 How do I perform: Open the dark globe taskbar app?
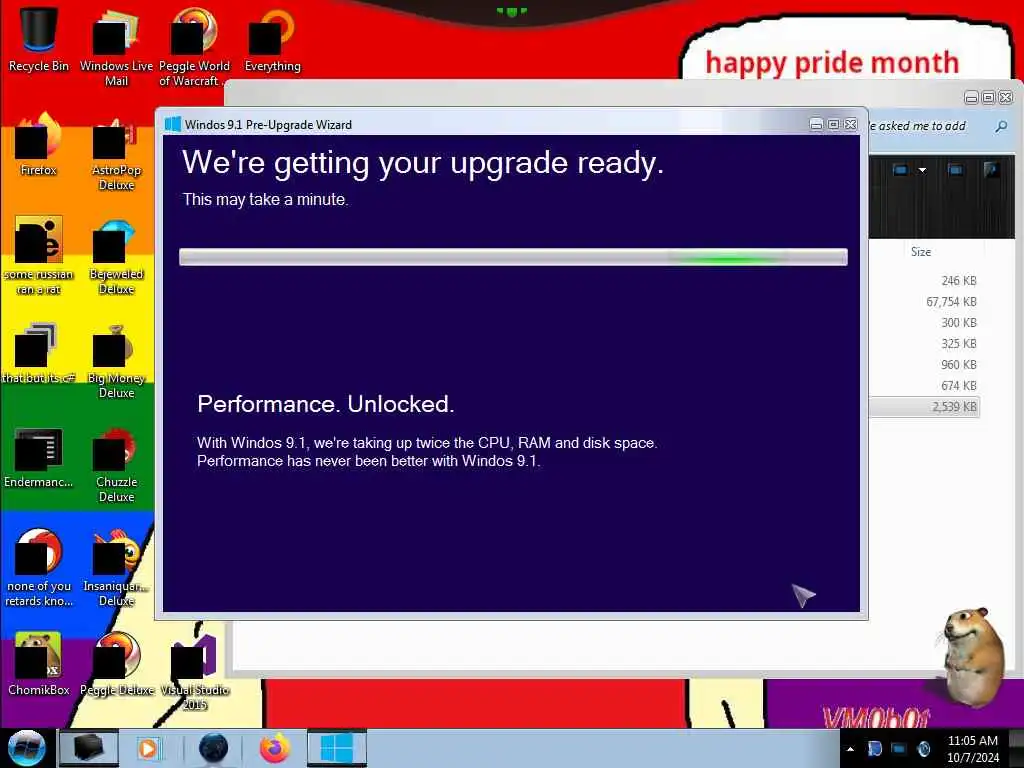click(x=213, y=748)
